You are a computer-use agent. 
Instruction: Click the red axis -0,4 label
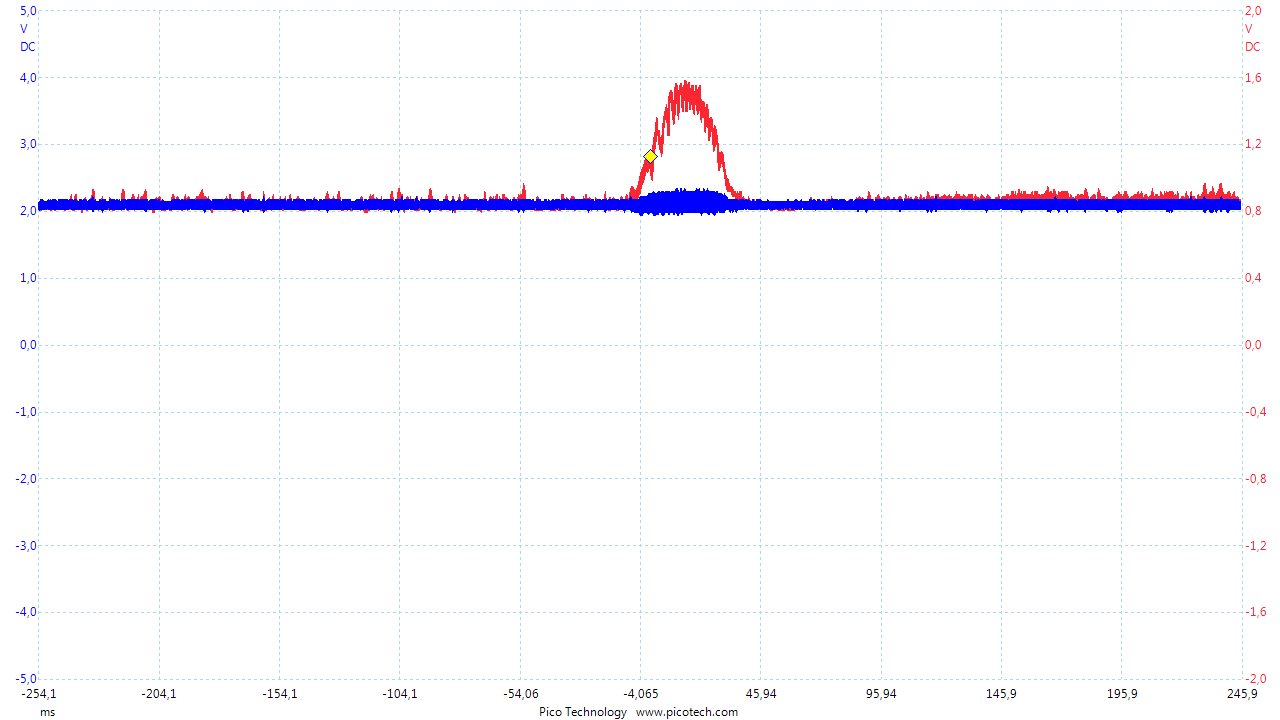1255,412
